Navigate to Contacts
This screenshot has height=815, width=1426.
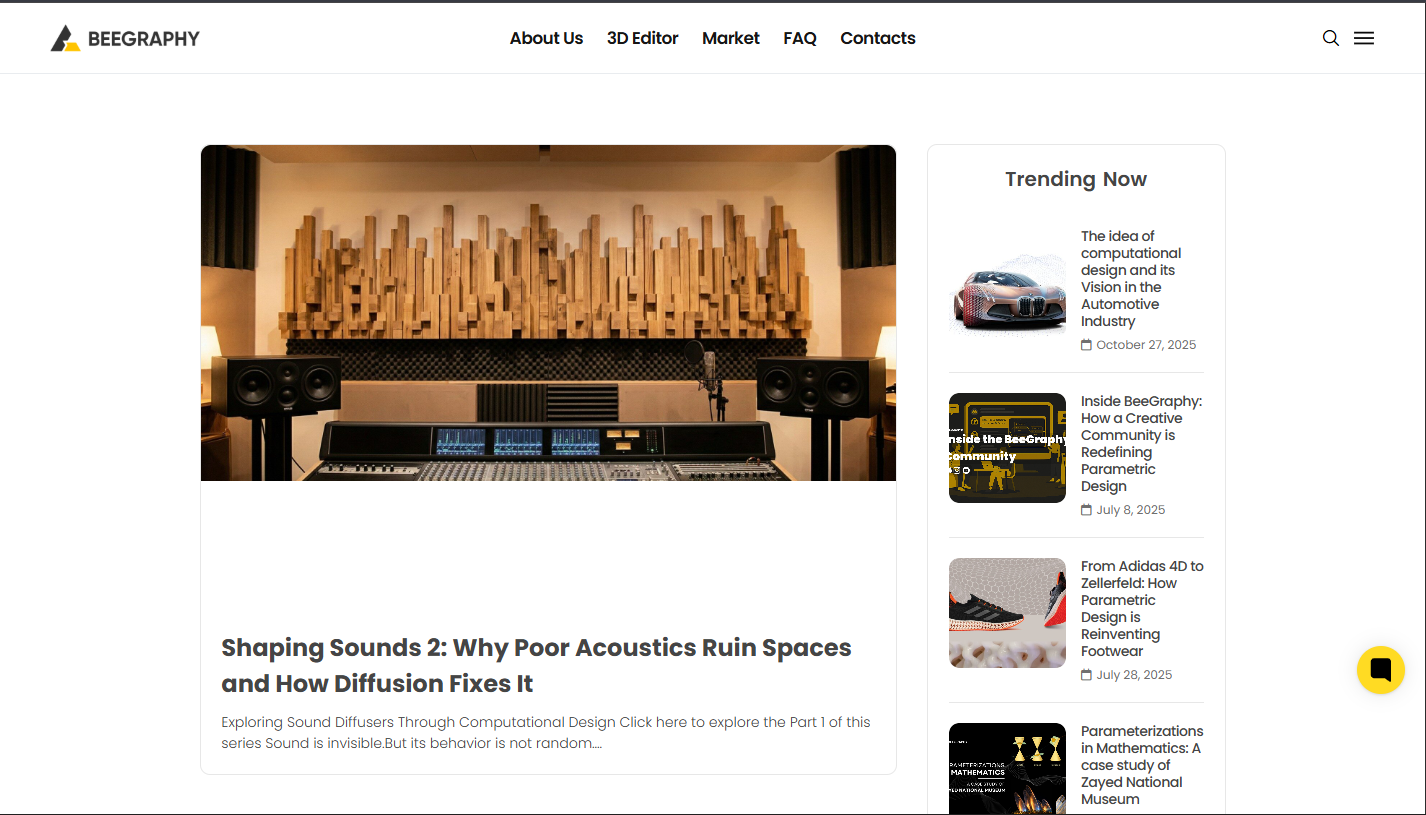(x=878, y=38)
